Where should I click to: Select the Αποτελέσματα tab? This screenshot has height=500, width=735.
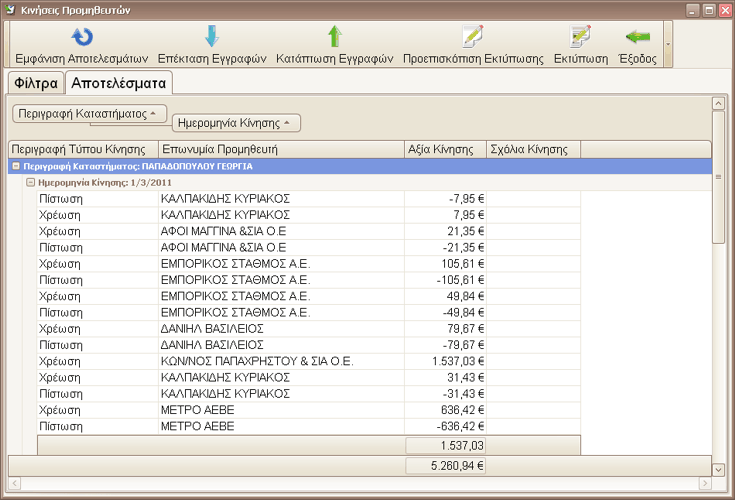119,83
